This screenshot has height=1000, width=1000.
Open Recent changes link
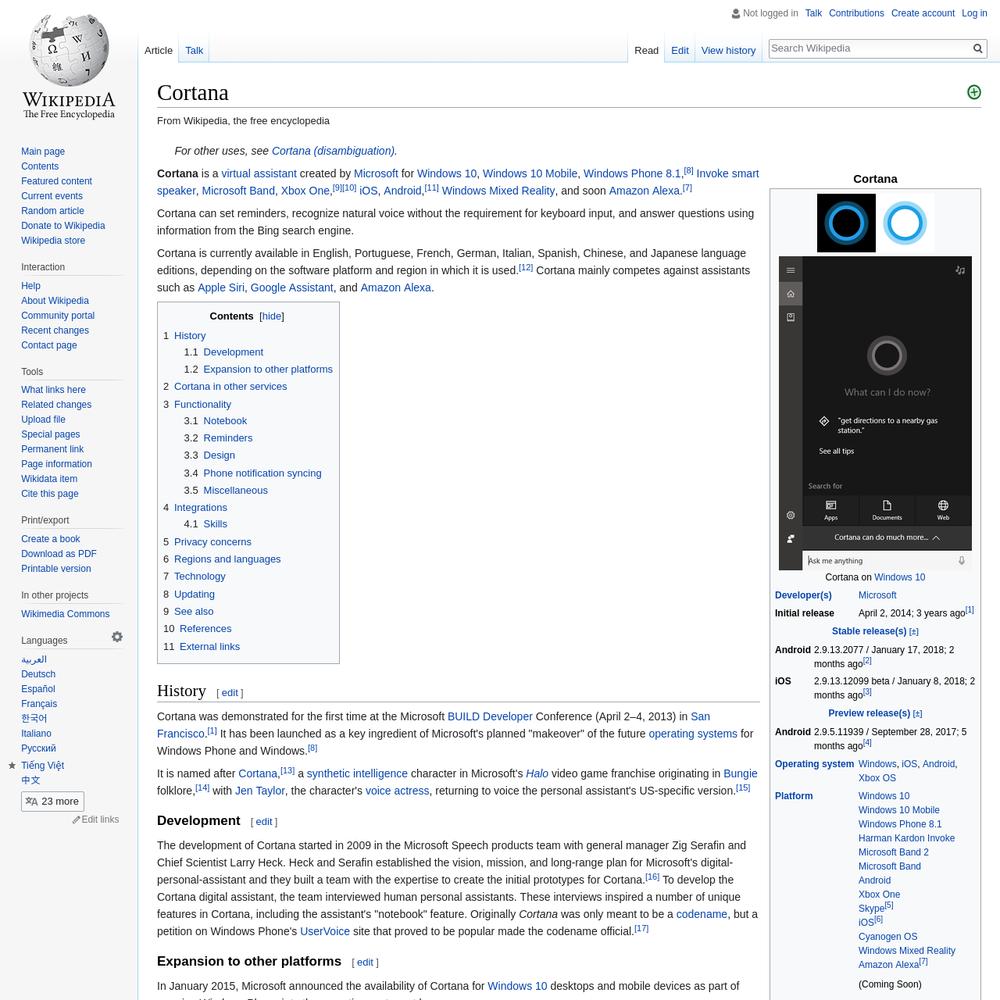[x=55, y=330]
